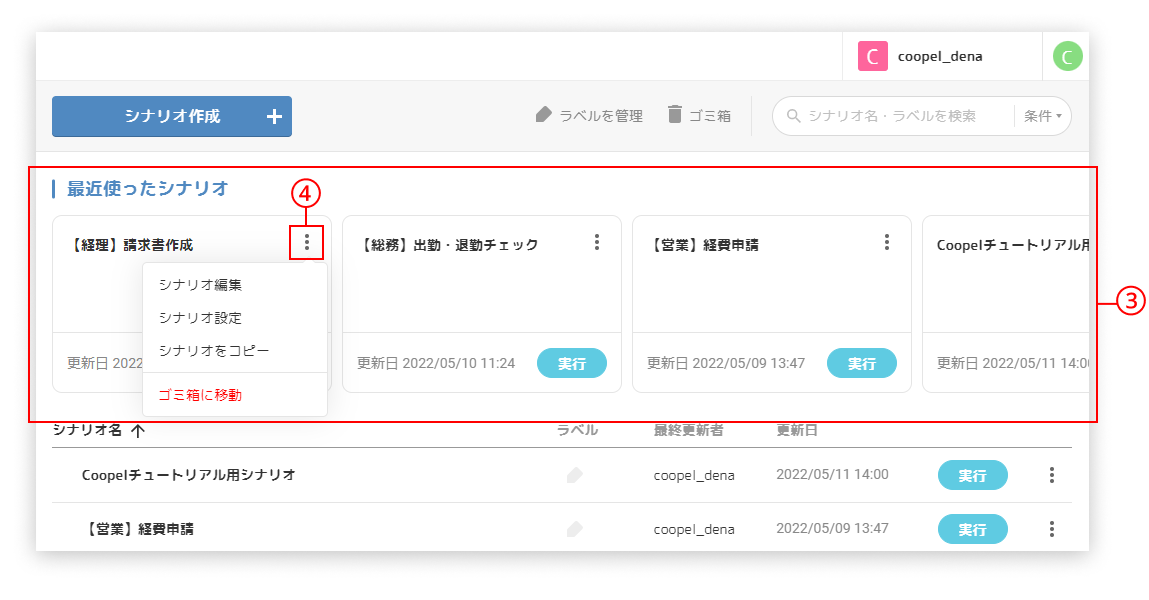Open three-dot menu on 【総務】出勤・退勤チェック card
Image resolution: width=1149 pixels, height=600 pixels.
tap(596, 242)
